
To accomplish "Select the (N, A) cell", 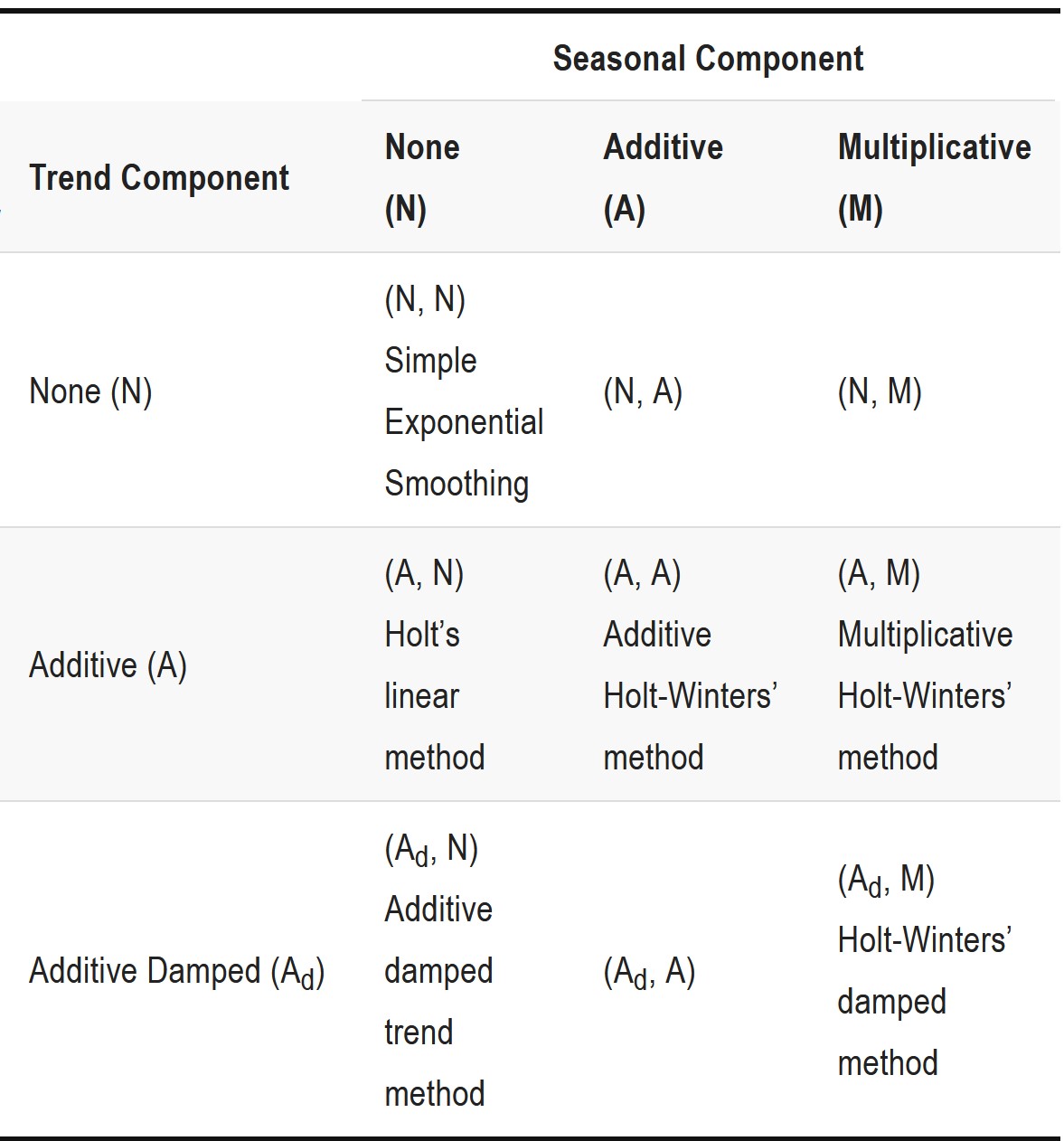I will (x=642, y=391).
